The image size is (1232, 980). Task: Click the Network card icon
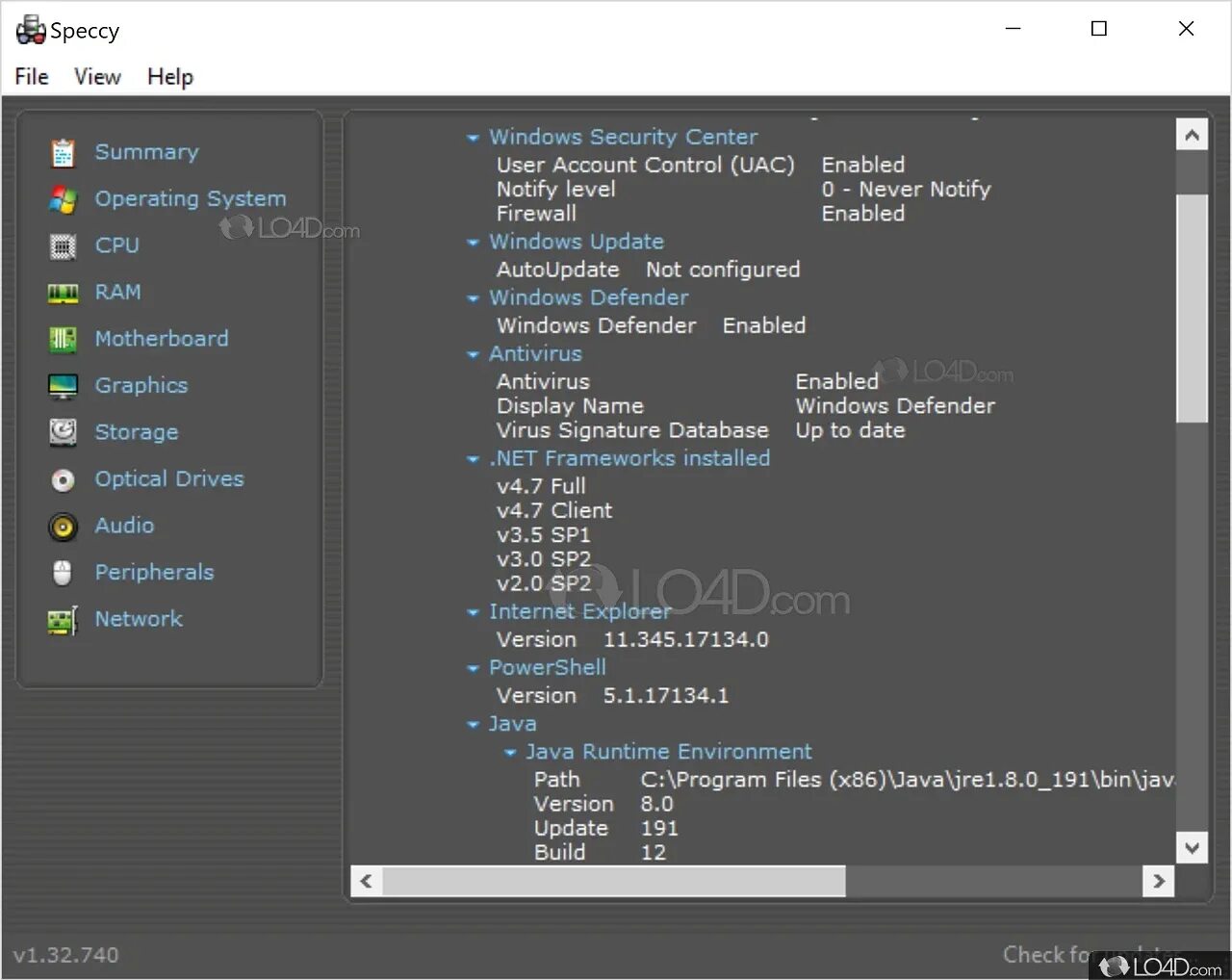[63, 620]
